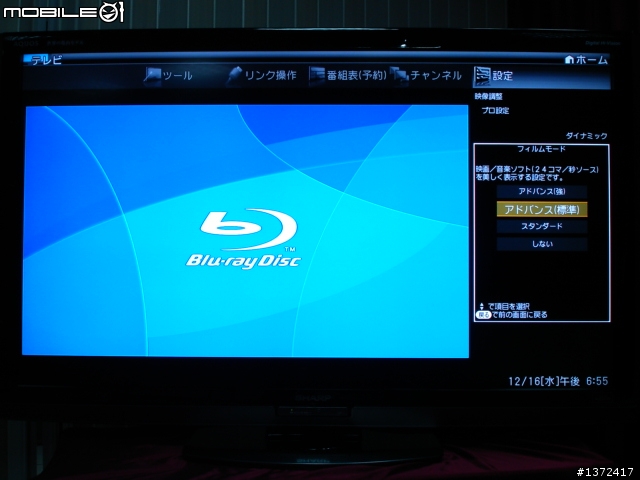This screenshot has width=640, height=480.
Task: Open the リンク操作 menu tab
Action: click(x=261, y=76)
